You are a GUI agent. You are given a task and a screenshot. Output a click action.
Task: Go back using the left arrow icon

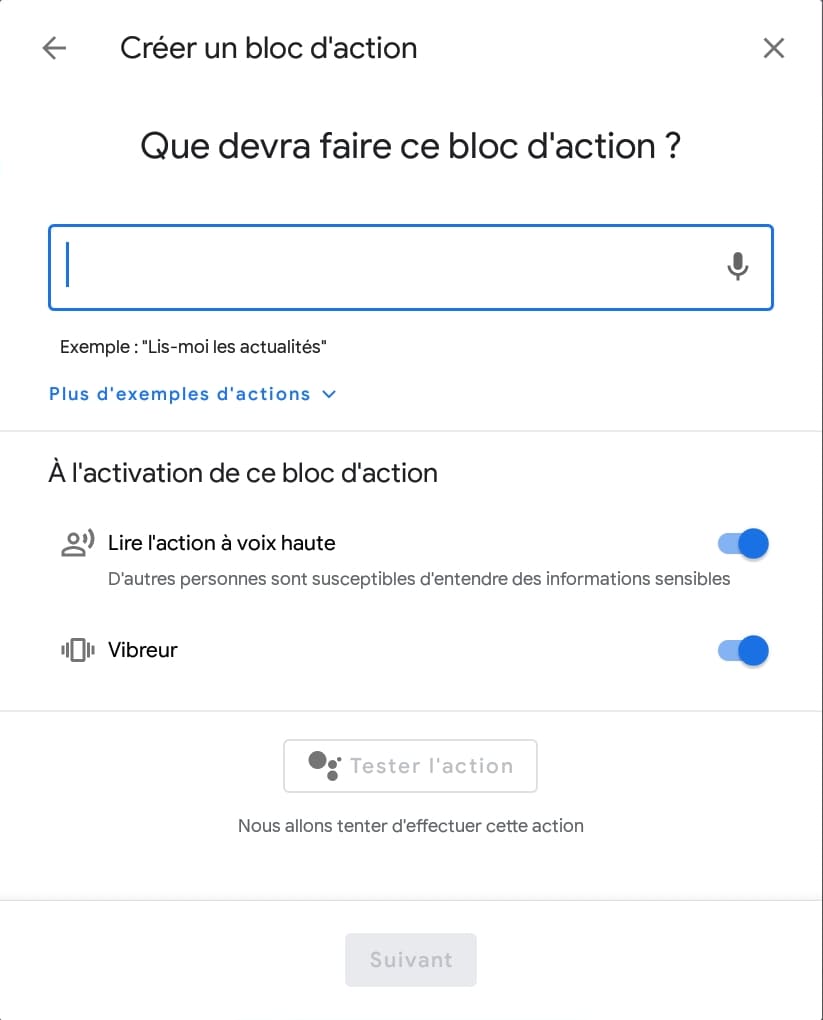54,48
